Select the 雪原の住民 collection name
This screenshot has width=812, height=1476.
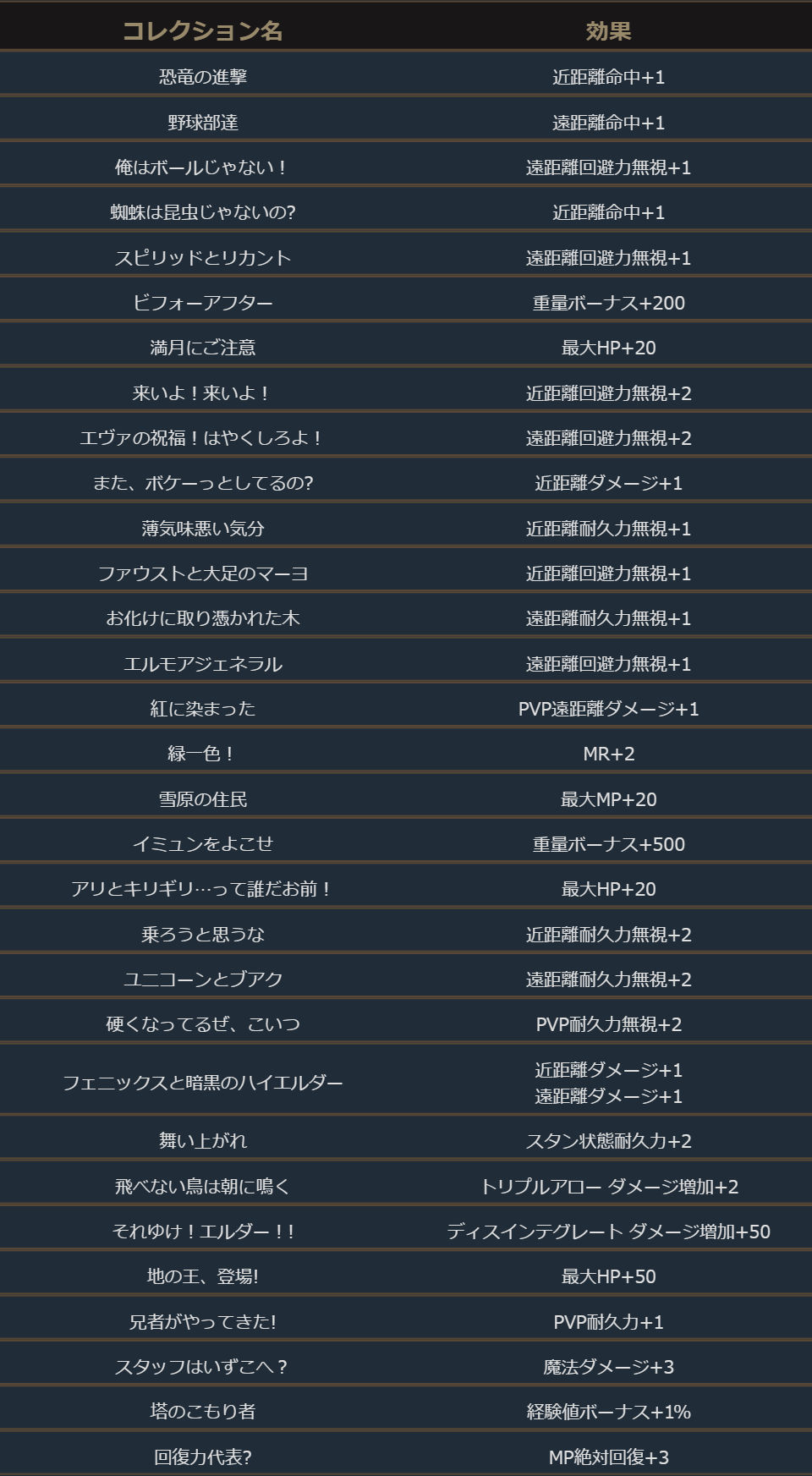point(203,799)
